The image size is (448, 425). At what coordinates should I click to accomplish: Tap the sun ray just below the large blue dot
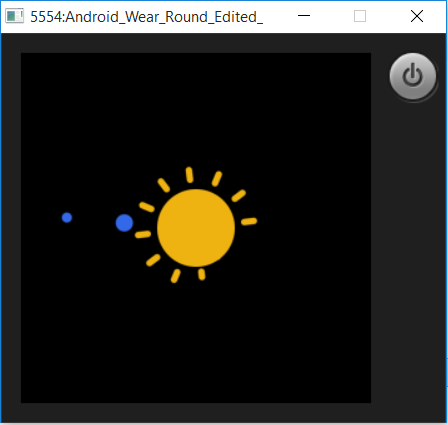coord(143,234)
